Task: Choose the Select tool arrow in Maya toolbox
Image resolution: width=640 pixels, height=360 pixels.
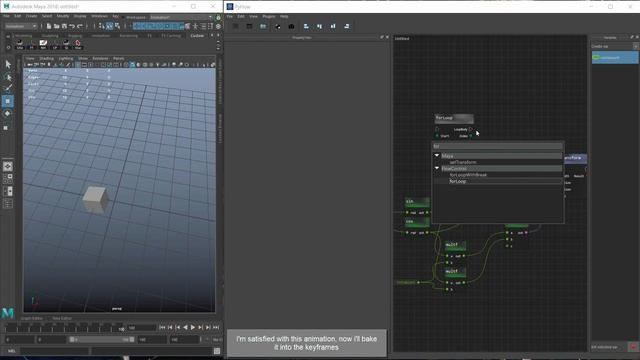Action: coord(8,64)
